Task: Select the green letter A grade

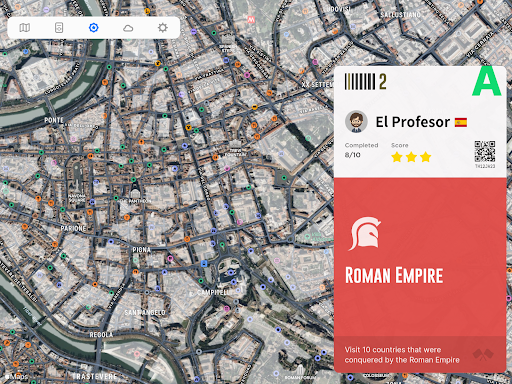Action: tap(487, 81)
